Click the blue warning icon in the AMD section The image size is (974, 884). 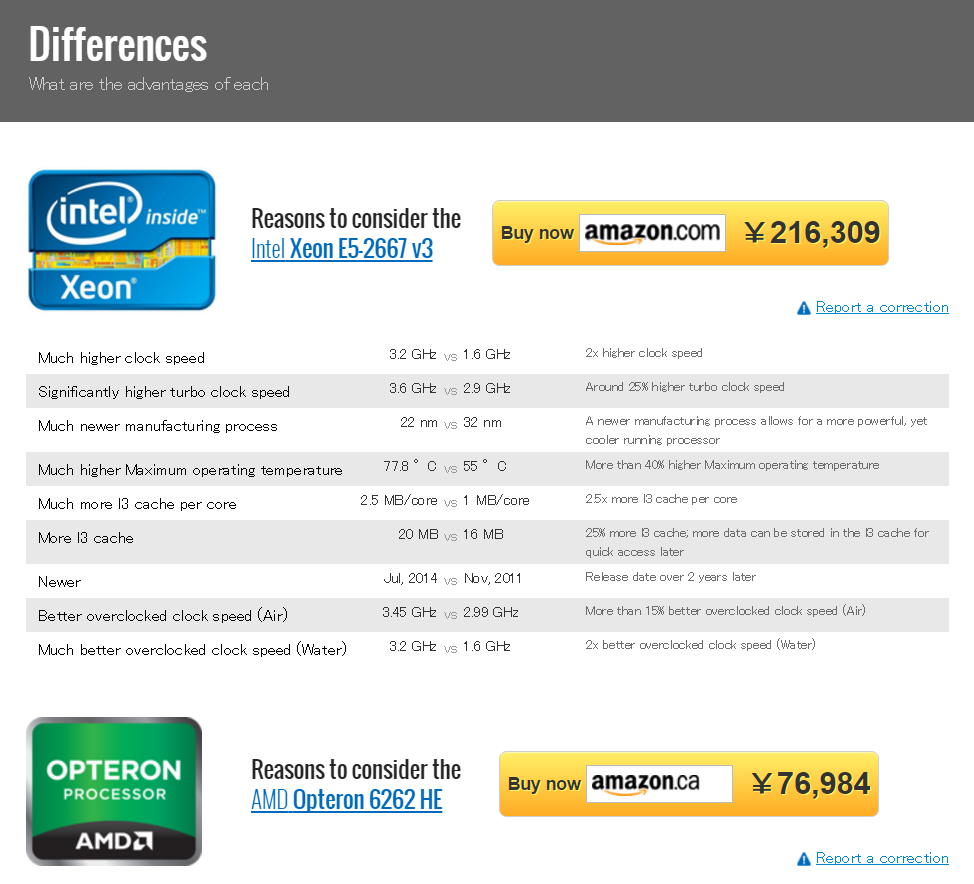tap(803, 859)
